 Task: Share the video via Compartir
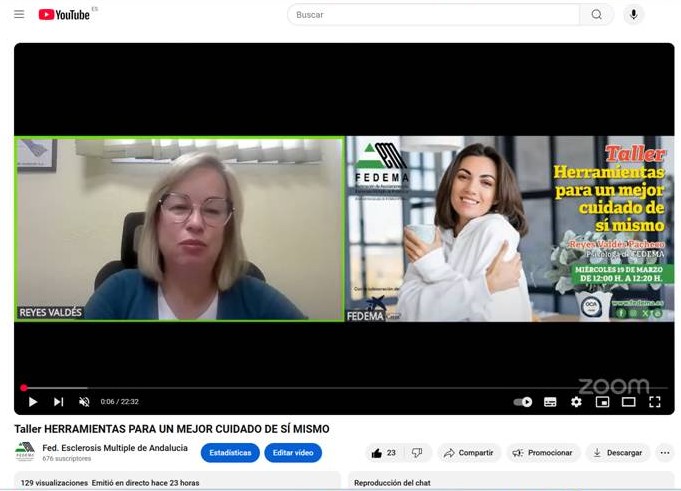click(x=469, y=453)
